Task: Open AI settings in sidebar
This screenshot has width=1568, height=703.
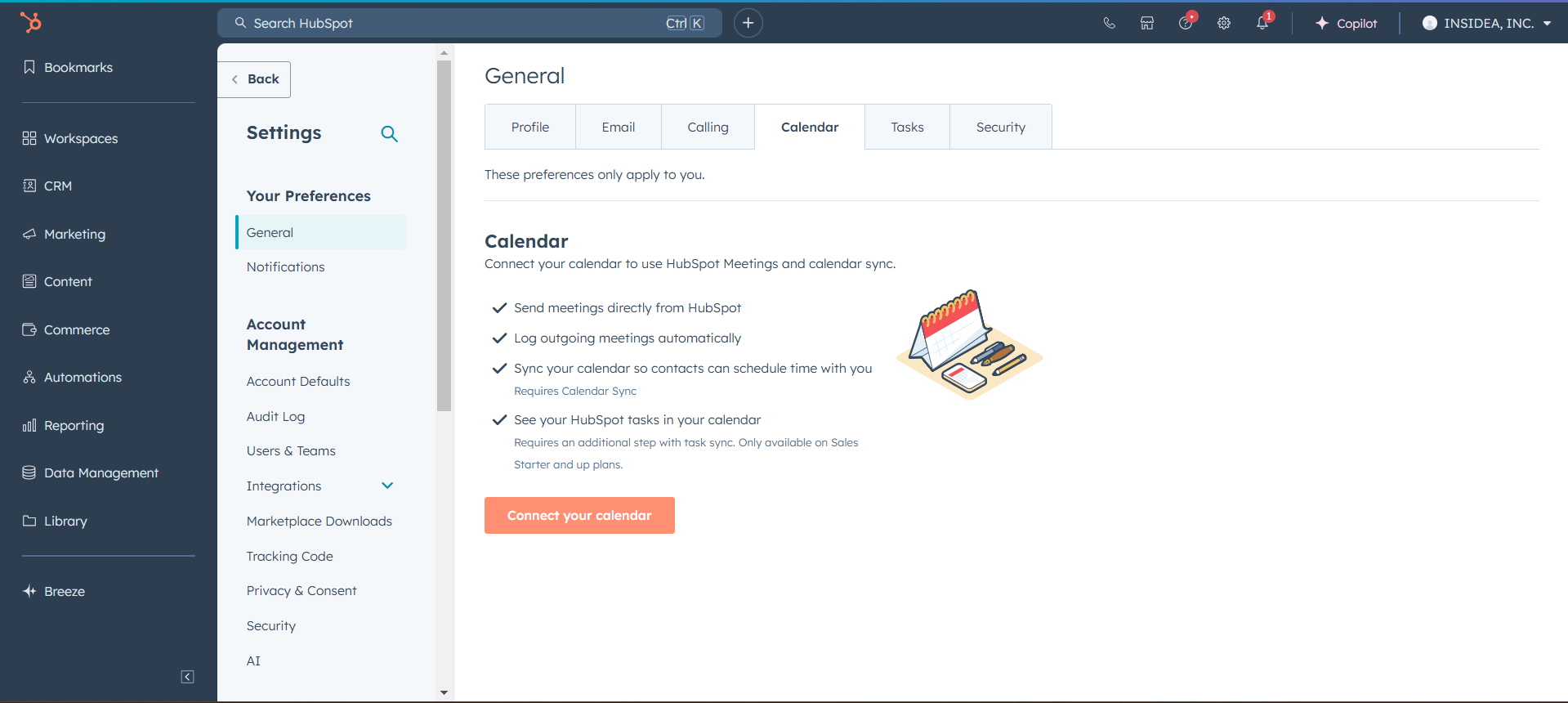Action: tap(253, 660)
